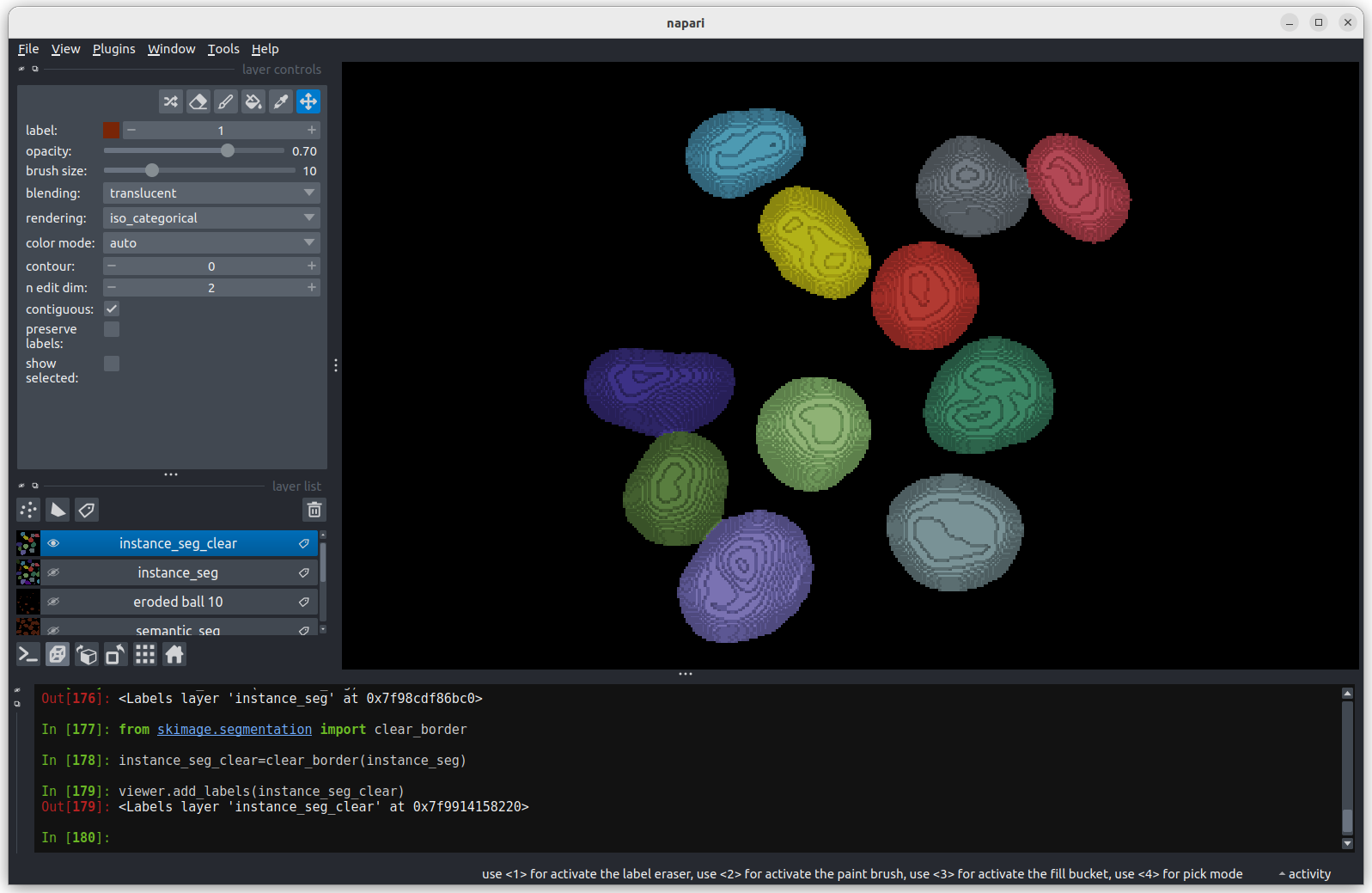Select the eroded ball 10 layer
The height and width of the screenshot is (893, 1372).
pyautogui.click(x=178, y=602)
